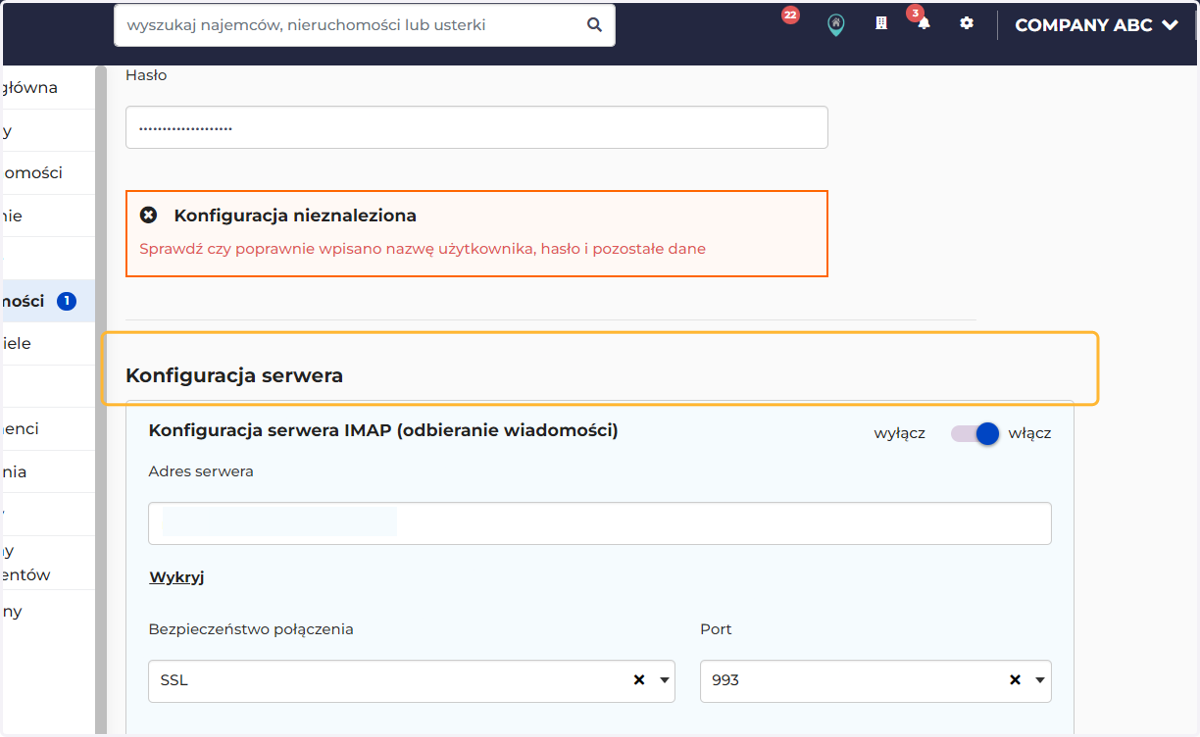This screenshot has height=737, width=1200.
Task: Open the building icon in header
Action: (881, 23)
